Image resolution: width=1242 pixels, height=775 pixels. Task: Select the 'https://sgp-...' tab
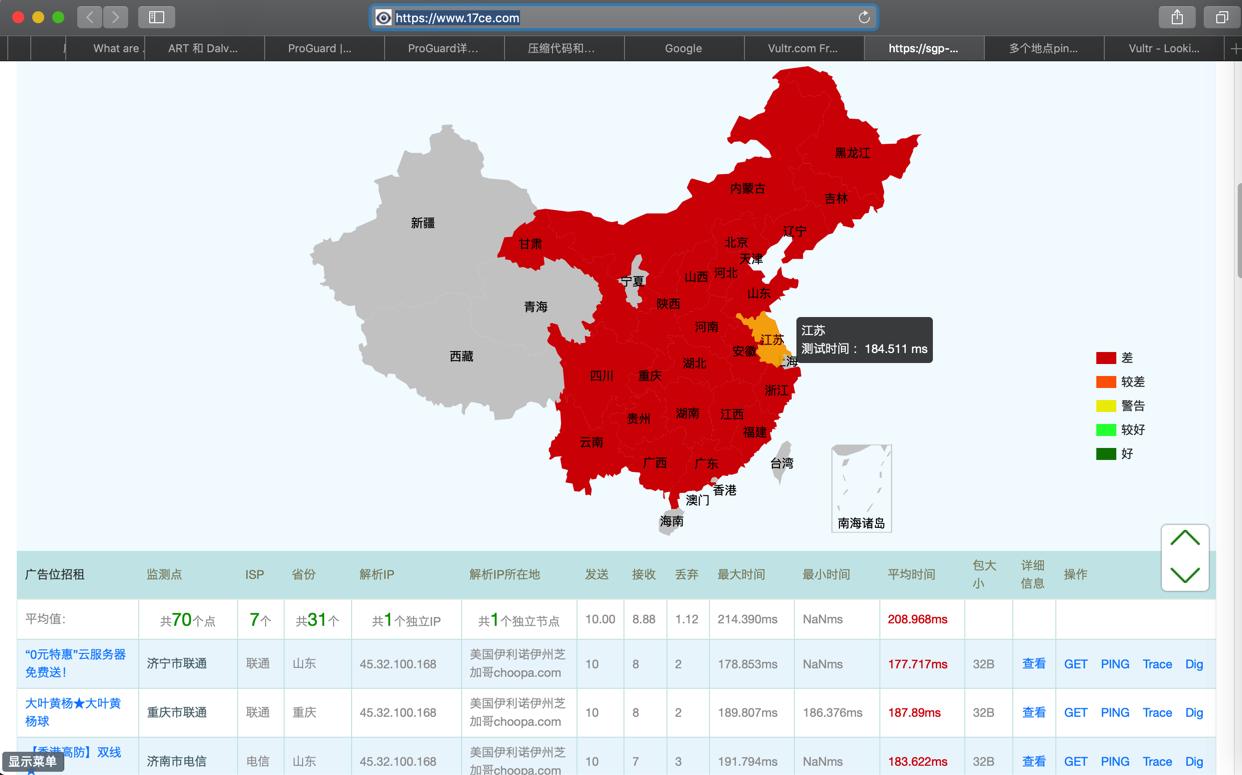tap(923, 48)
